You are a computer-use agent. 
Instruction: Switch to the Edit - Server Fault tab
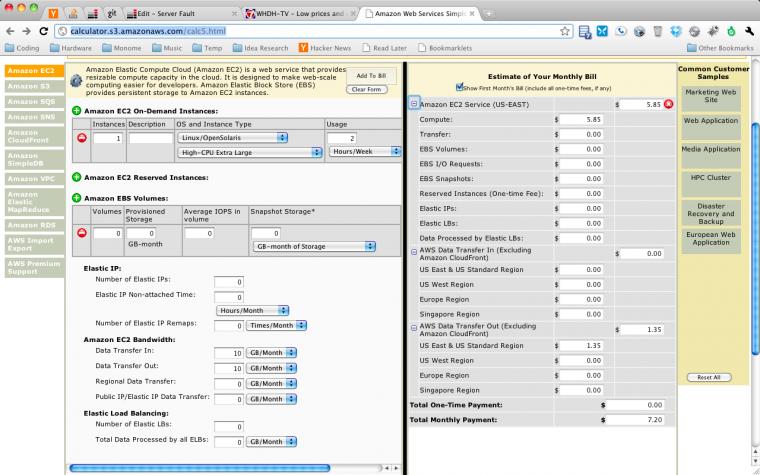(181, 14)
